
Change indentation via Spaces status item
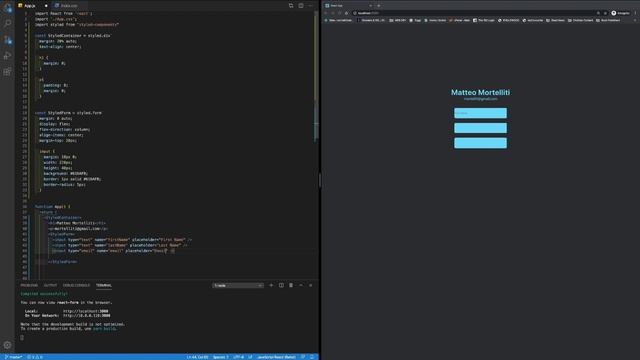[220, 357]
